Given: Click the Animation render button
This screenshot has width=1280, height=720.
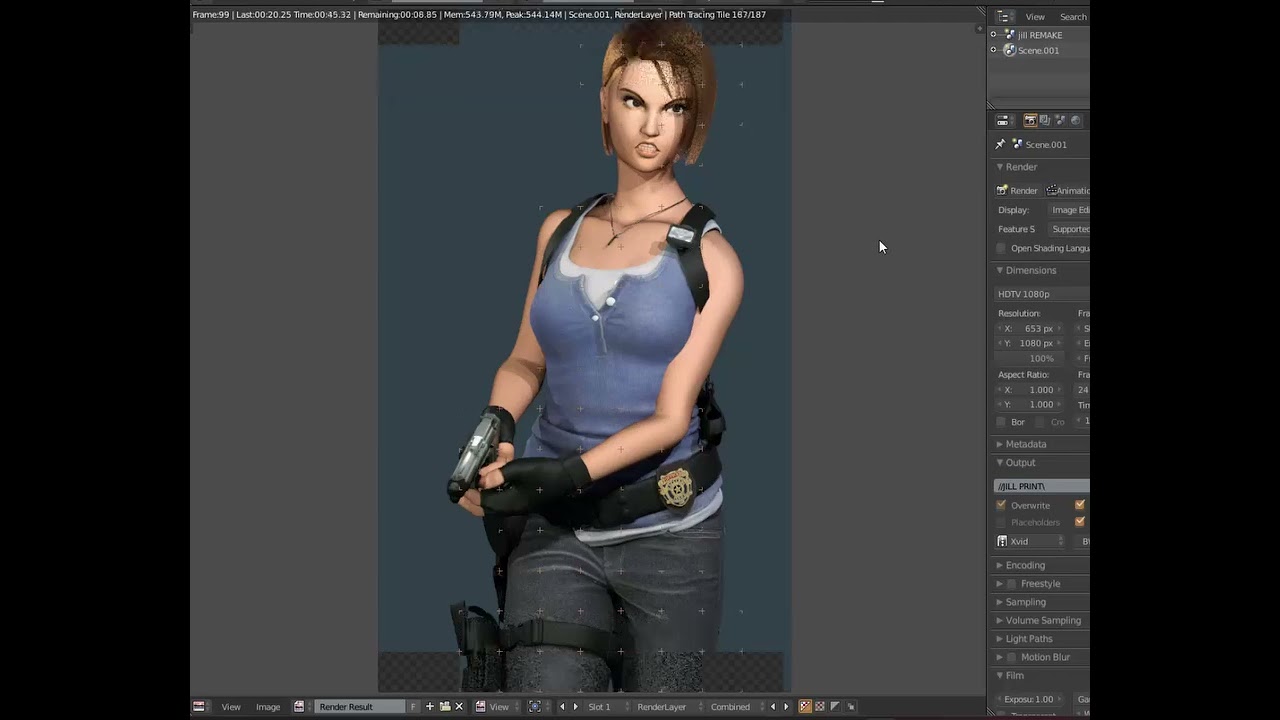Looking at the screenshot, I should pyautogui.click(x=1068, y=190).
